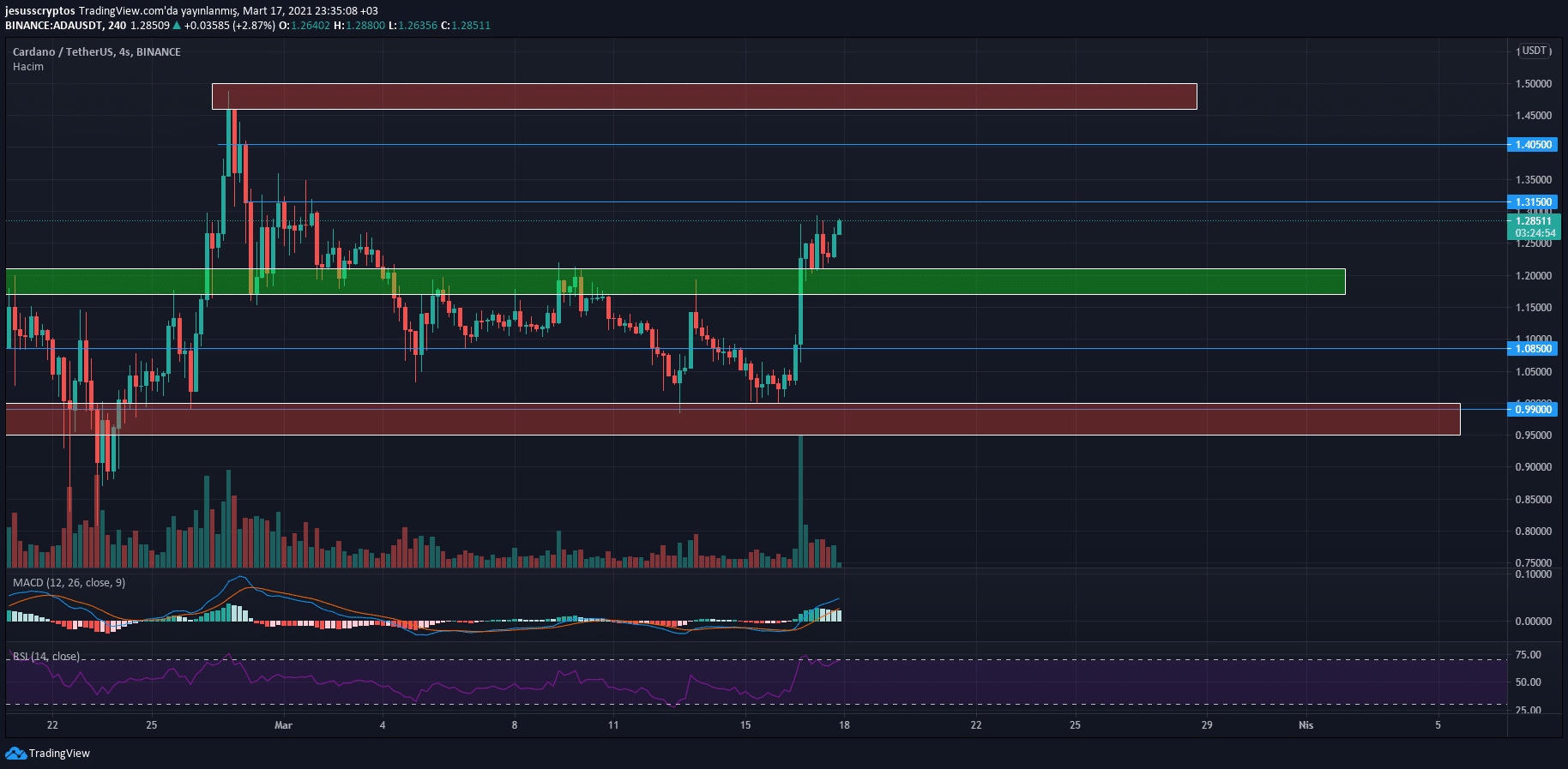
Task: Click the 1.40500 blue price label
Action: tap(1533, 145)
